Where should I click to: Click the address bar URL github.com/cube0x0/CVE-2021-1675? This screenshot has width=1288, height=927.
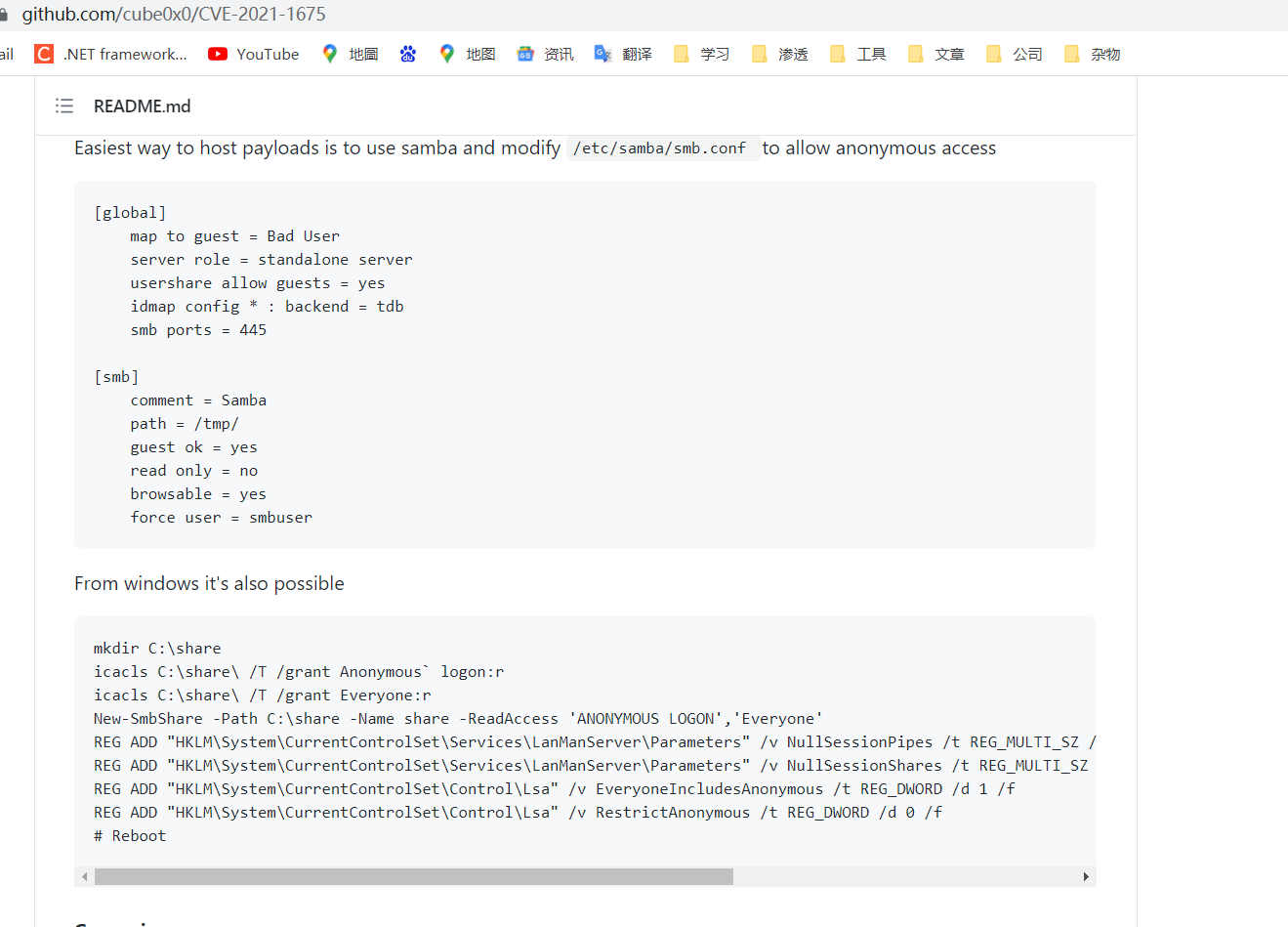coord(174,14)
